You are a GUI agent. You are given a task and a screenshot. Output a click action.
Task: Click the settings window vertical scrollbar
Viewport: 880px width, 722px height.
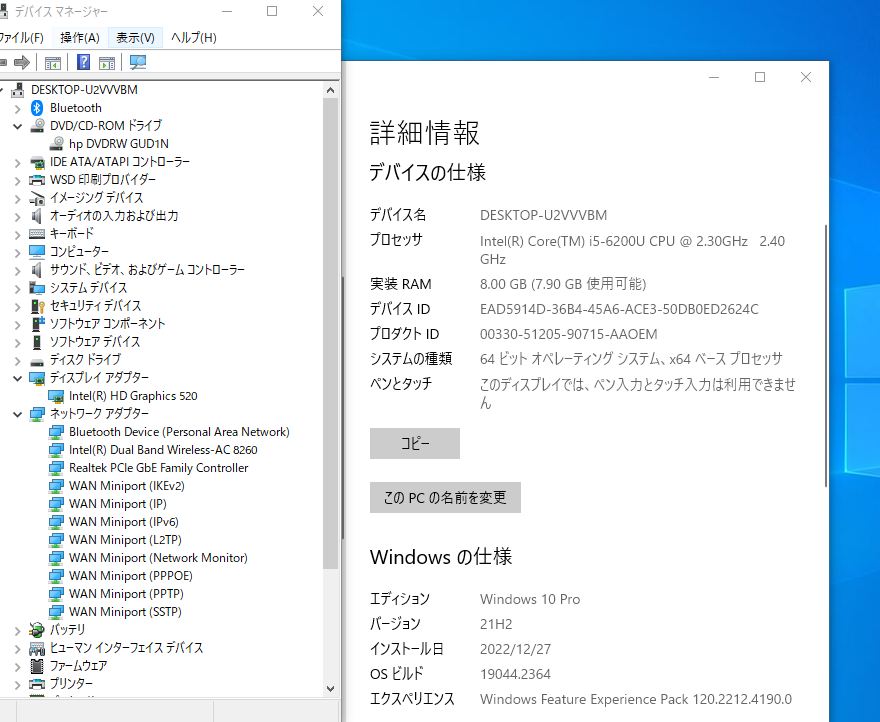(x=826, y=355)
